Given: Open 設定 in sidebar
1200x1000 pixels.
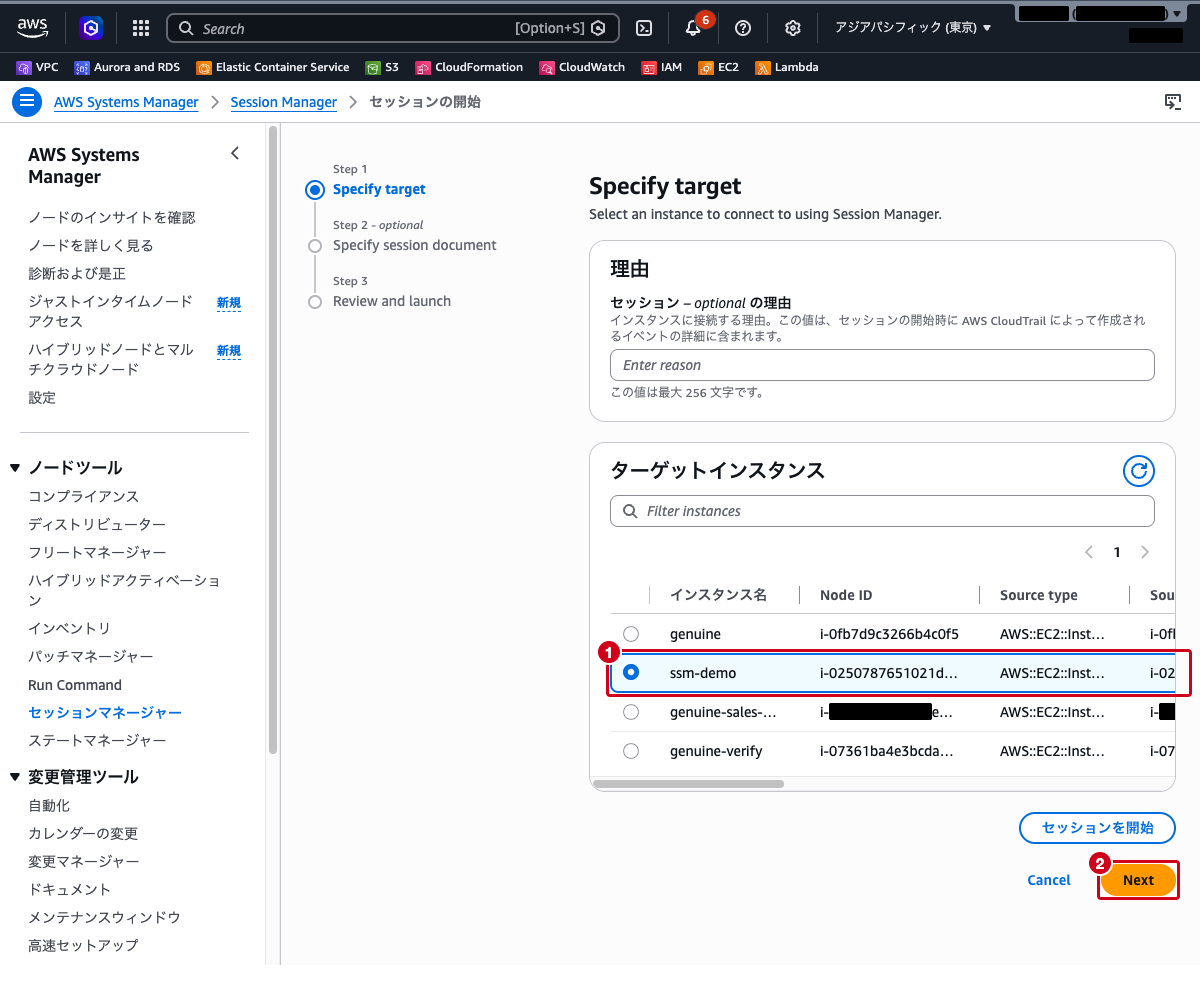Looking at the screenshot, I should 42,397.
